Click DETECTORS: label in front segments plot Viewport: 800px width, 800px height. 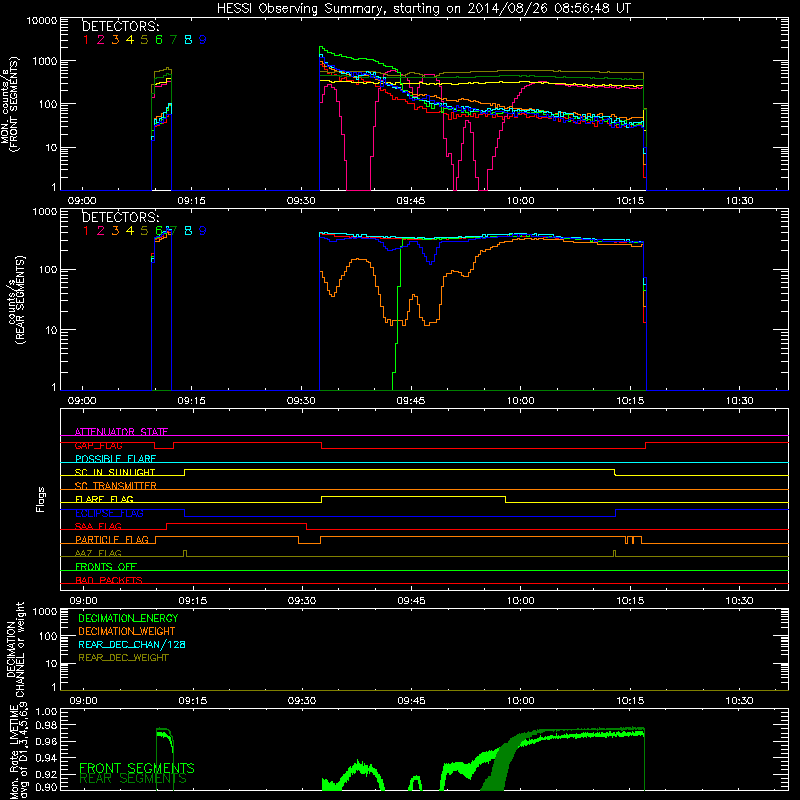pyautogui.click(x=120, y=26)
